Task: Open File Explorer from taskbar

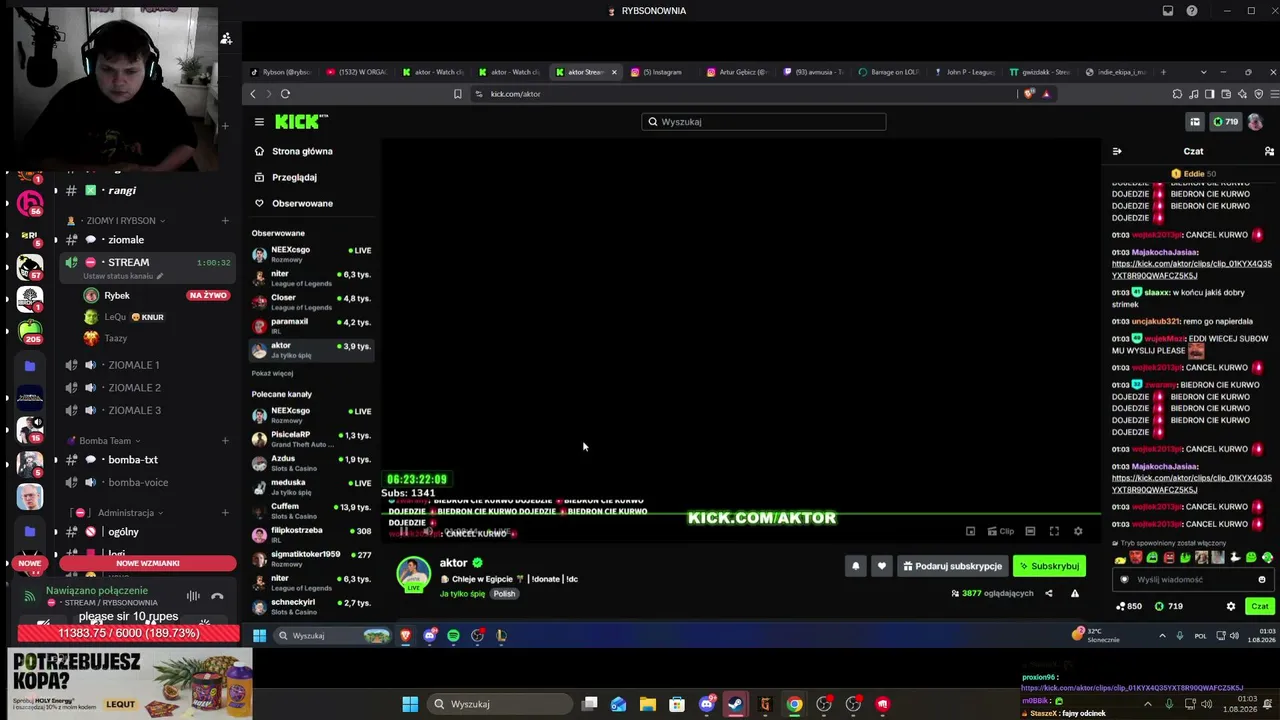Action: coord(648,704)
